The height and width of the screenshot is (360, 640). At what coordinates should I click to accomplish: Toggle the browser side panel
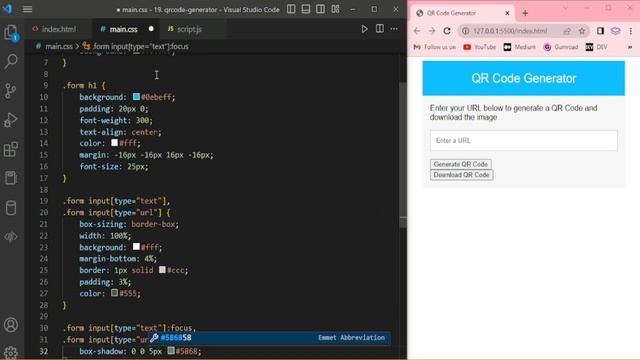pyautogui.click(x=600, y=31)
